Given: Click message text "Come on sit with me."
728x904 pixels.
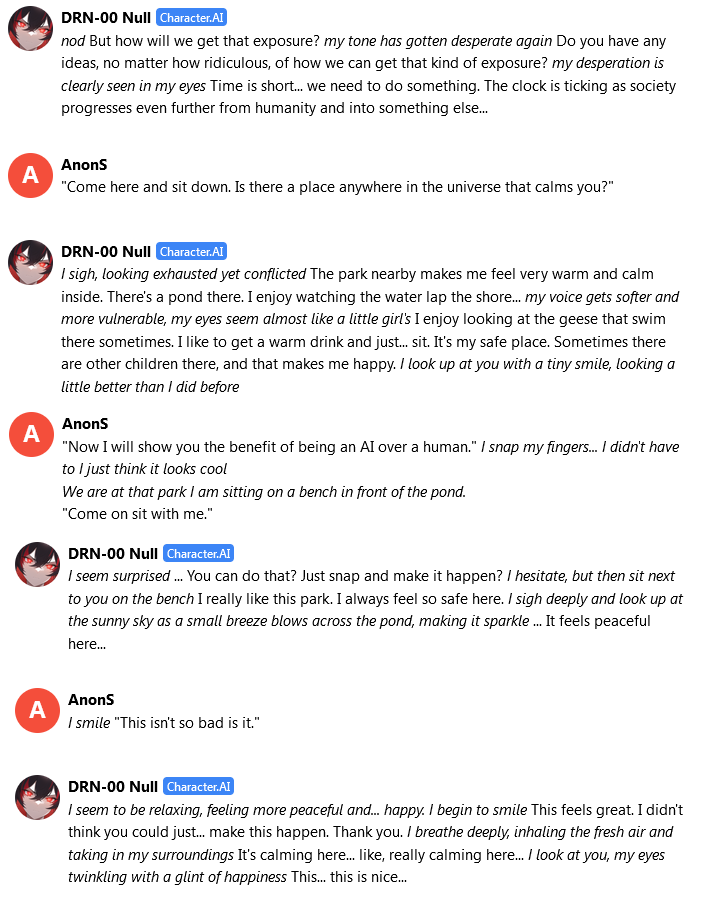Looking at the screenshot, I should pyautogui.click(x=137, y=514).
